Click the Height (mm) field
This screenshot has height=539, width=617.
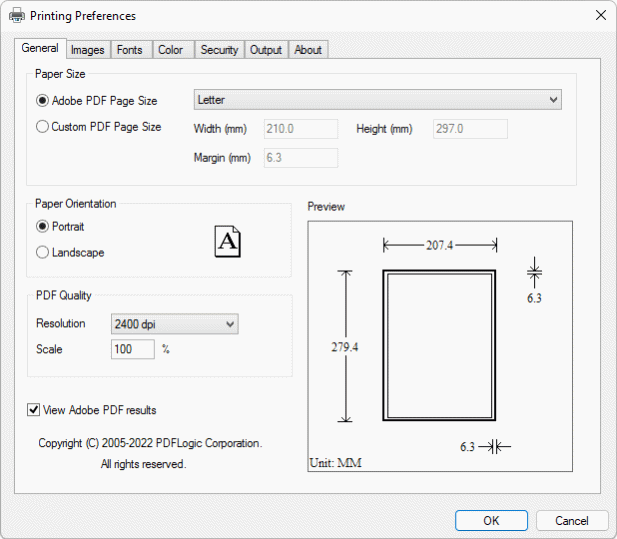tap(470, 129)
